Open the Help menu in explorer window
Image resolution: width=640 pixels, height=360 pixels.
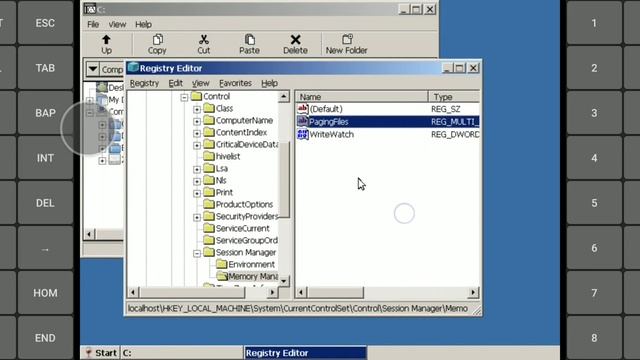coord(143,24)
